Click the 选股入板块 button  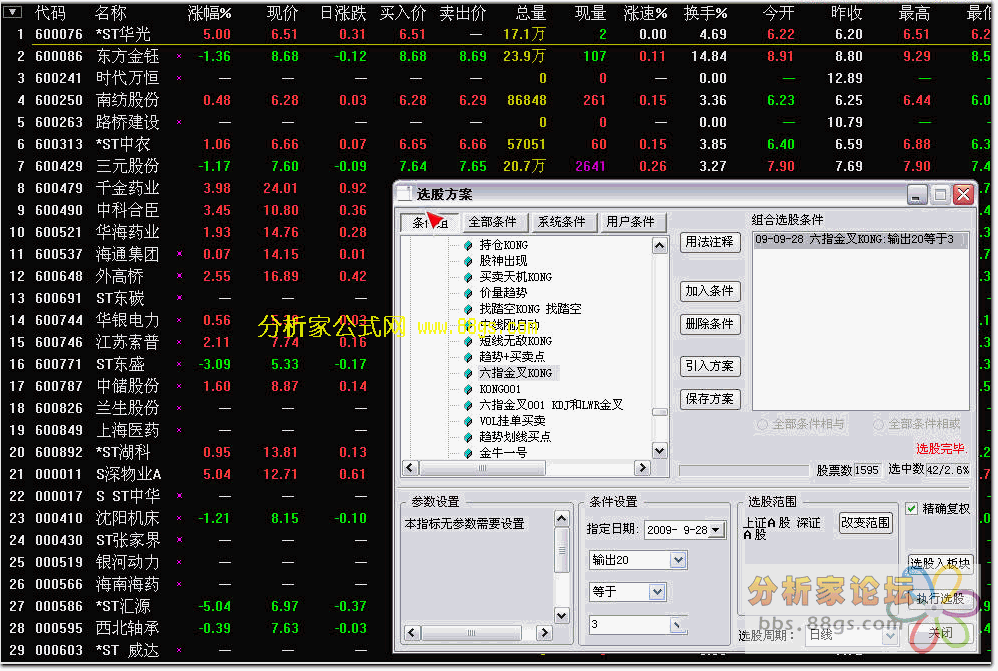pos(940,563)
